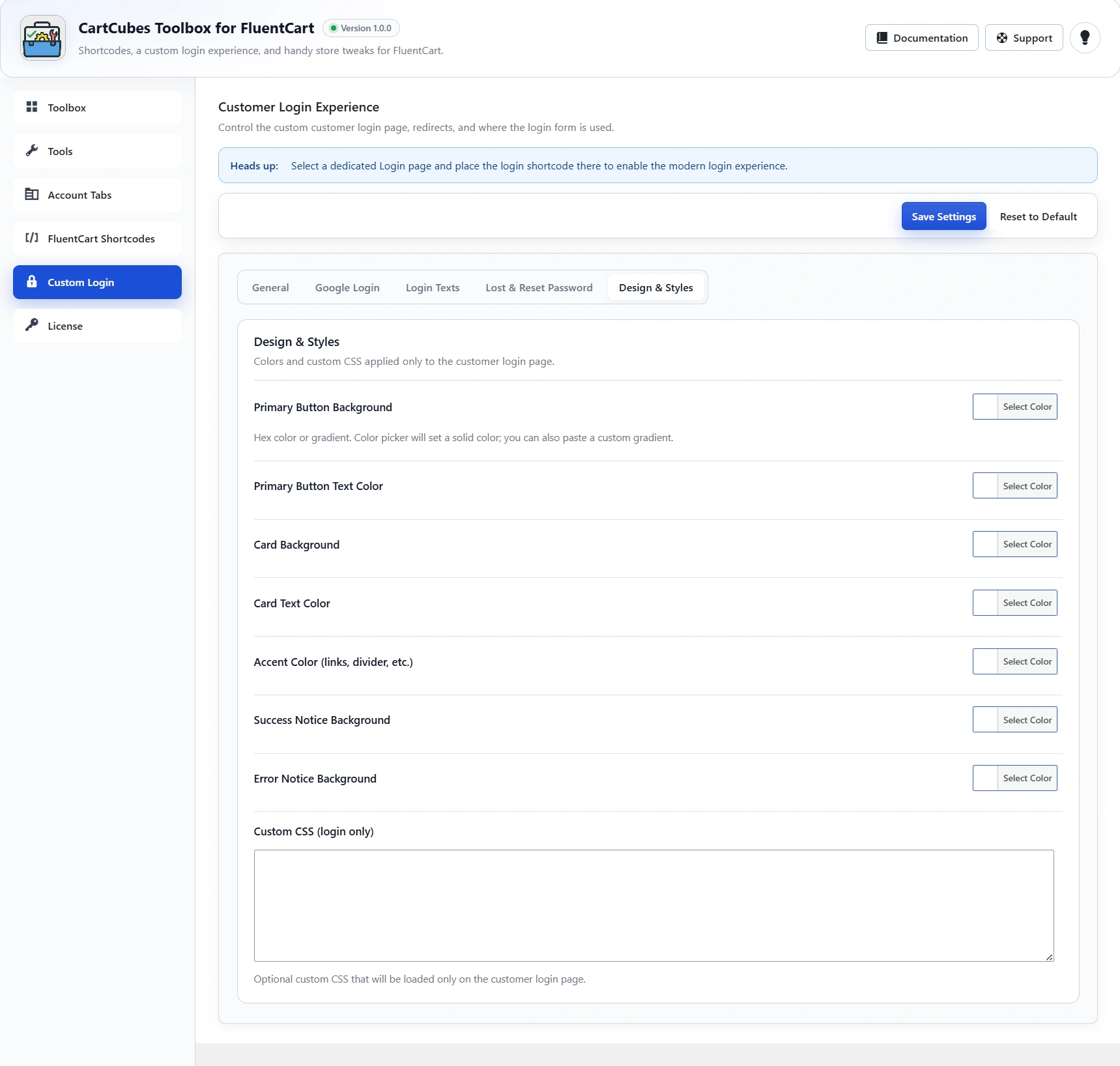
Task: Choose the Error Notice Background color
Action: point(1014,778)
